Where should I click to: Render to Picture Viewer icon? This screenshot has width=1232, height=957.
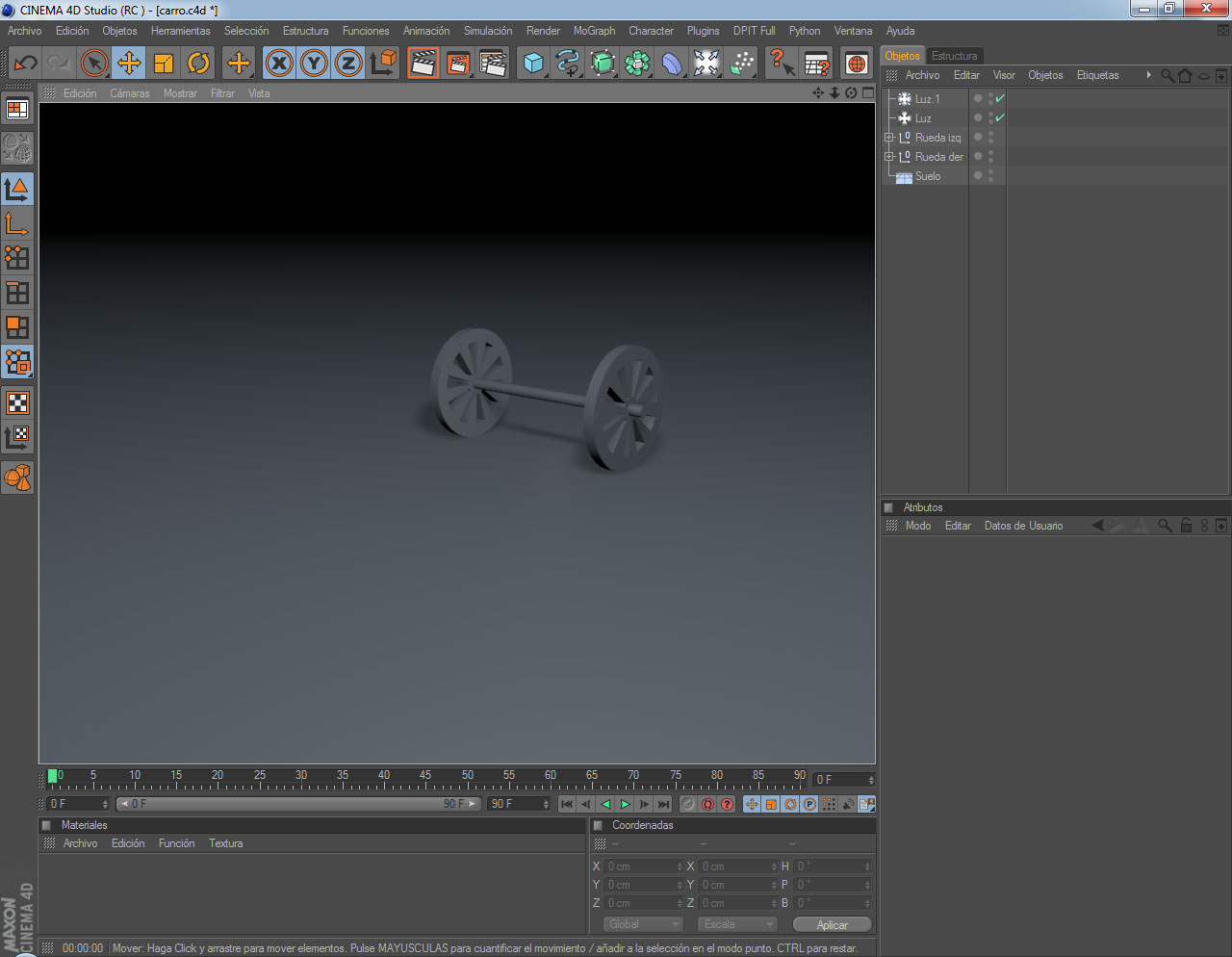[457, 64]
